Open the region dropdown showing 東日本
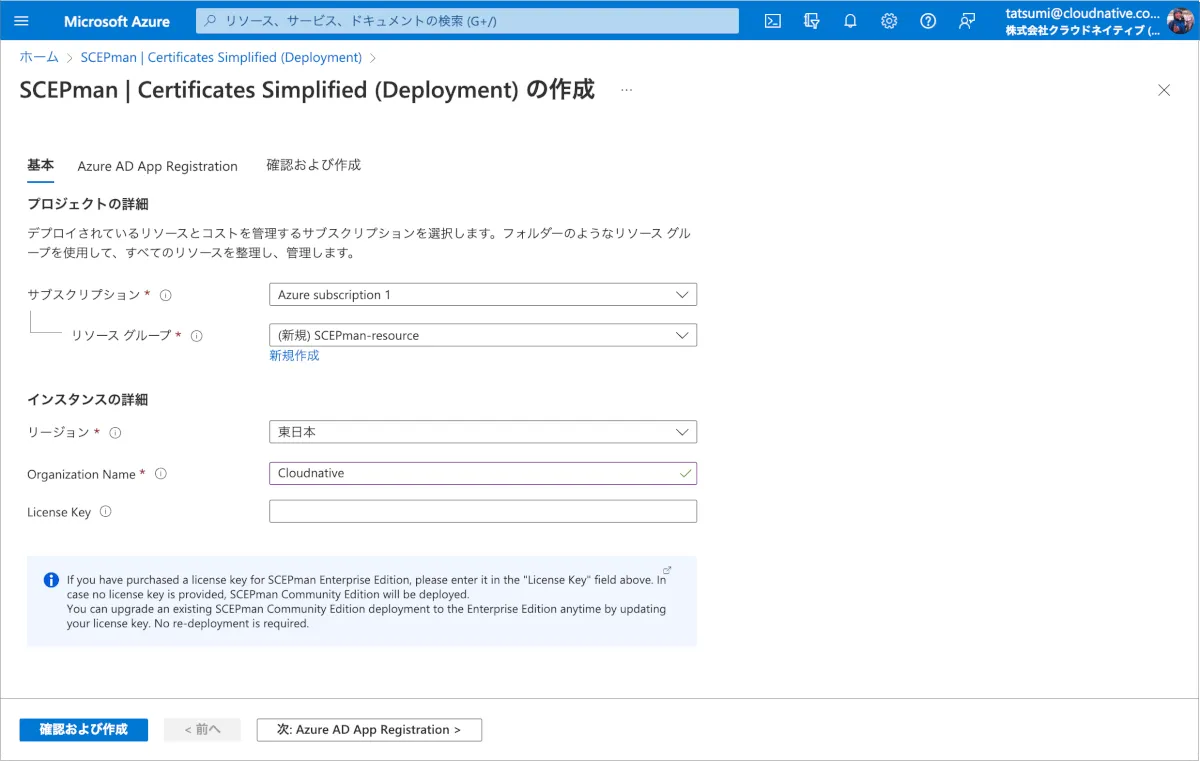This screenshot has width=1200, height=761. coord(482,432)
